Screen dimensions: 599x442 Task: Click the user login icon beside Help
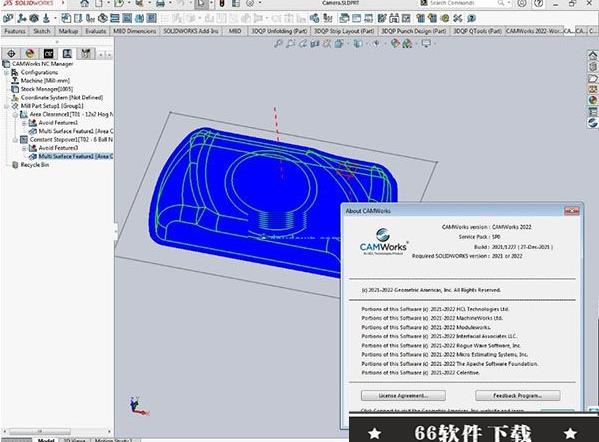[x=521, y=3]
